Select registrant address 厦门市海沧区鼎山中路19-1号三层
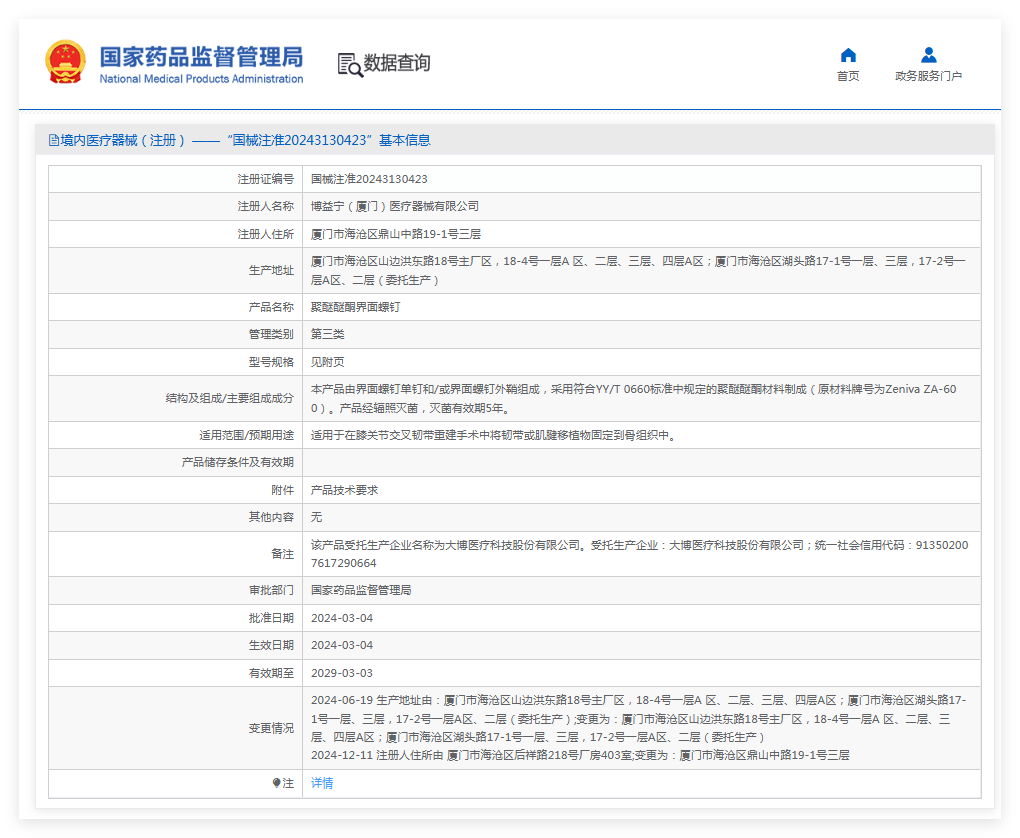 click(396, 234)
